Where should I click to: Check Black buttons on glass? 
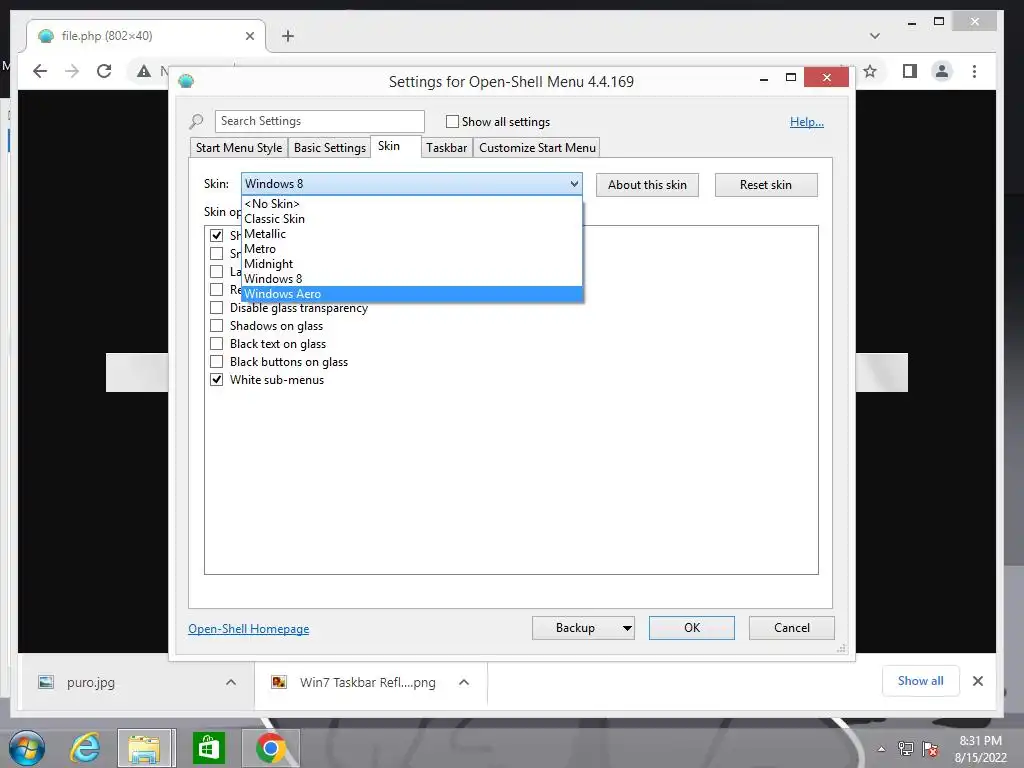click(216, 361)
